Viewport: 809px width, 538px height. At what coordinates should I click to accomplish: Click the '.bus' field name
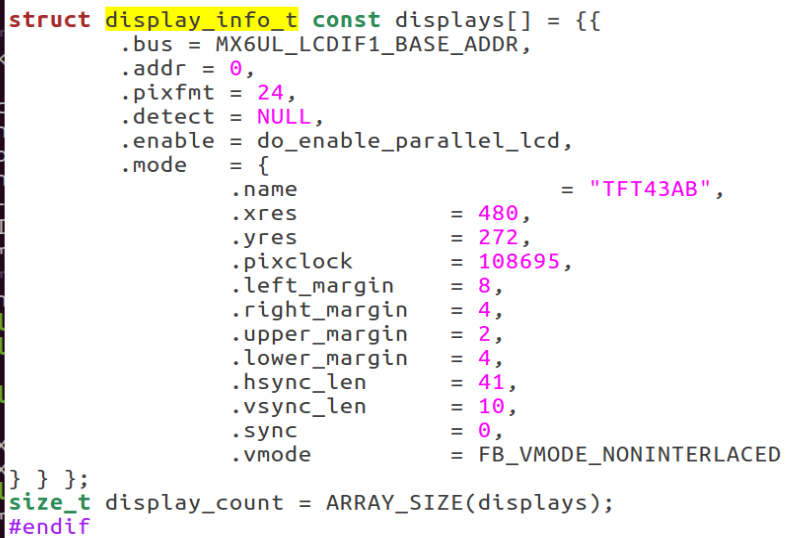coord(147,44)
